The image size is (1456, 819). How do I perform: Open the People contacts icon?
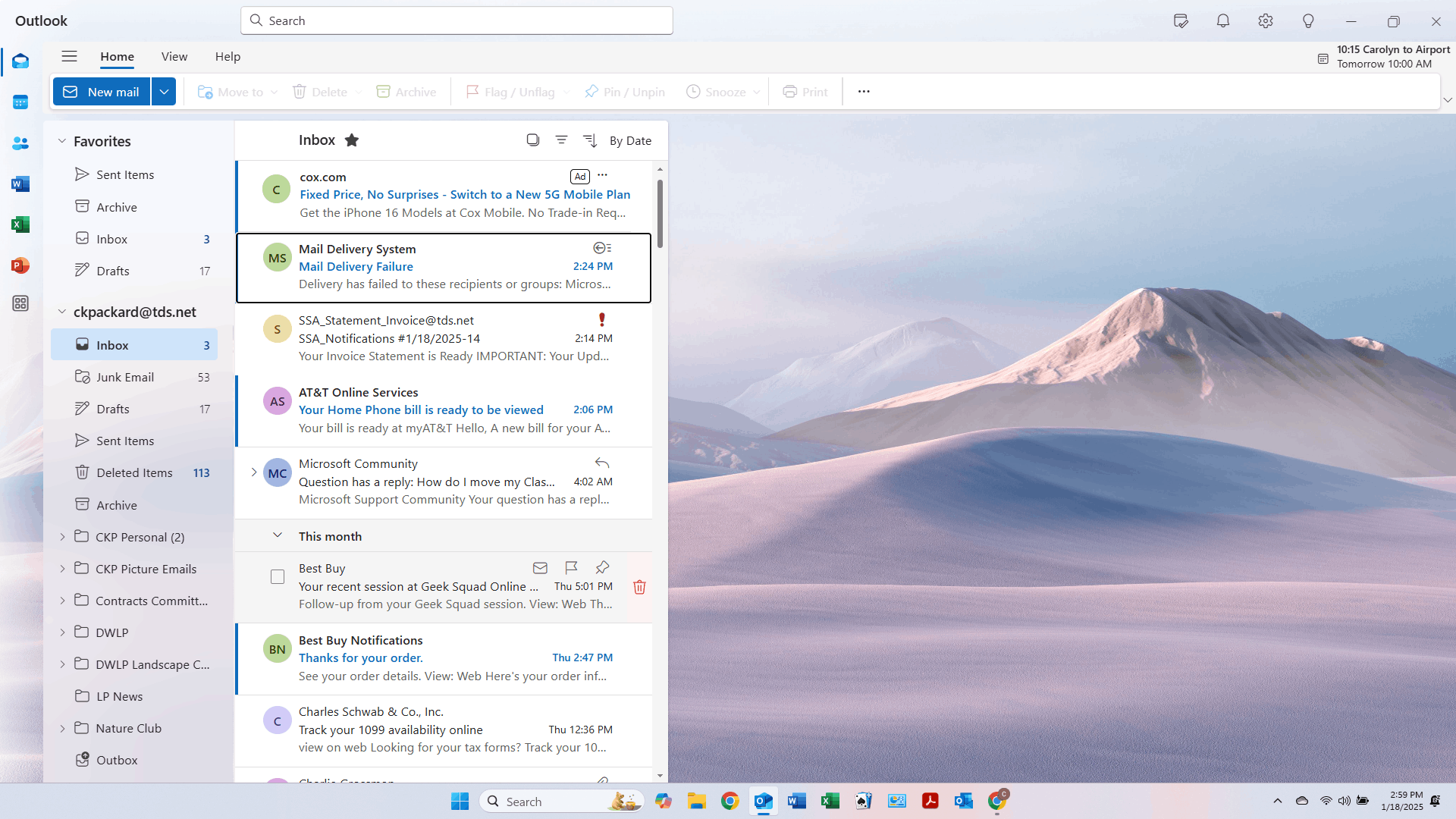20,143
